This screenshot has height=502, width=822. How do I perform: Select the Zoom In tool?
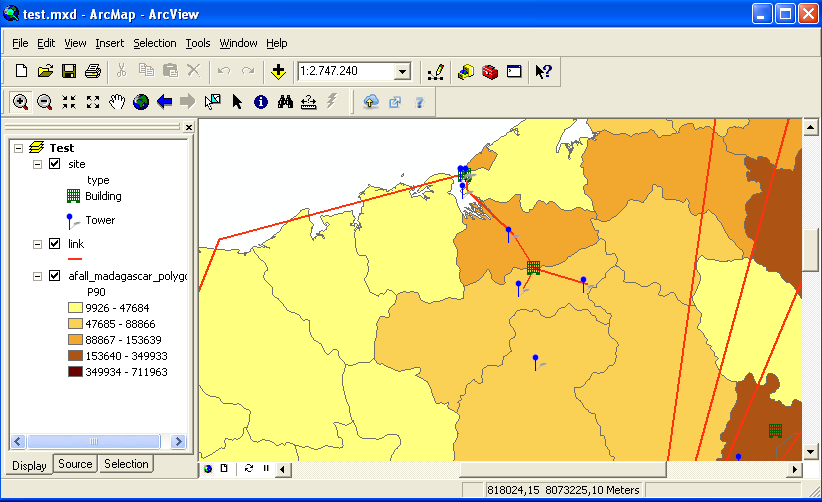pos(21,102)
